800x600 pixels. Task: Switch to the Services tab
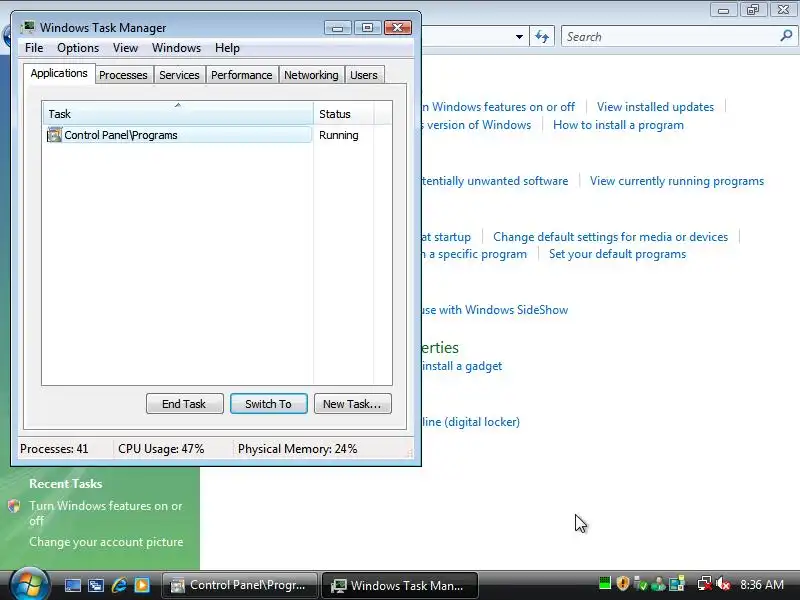click(x=179, y=75)
